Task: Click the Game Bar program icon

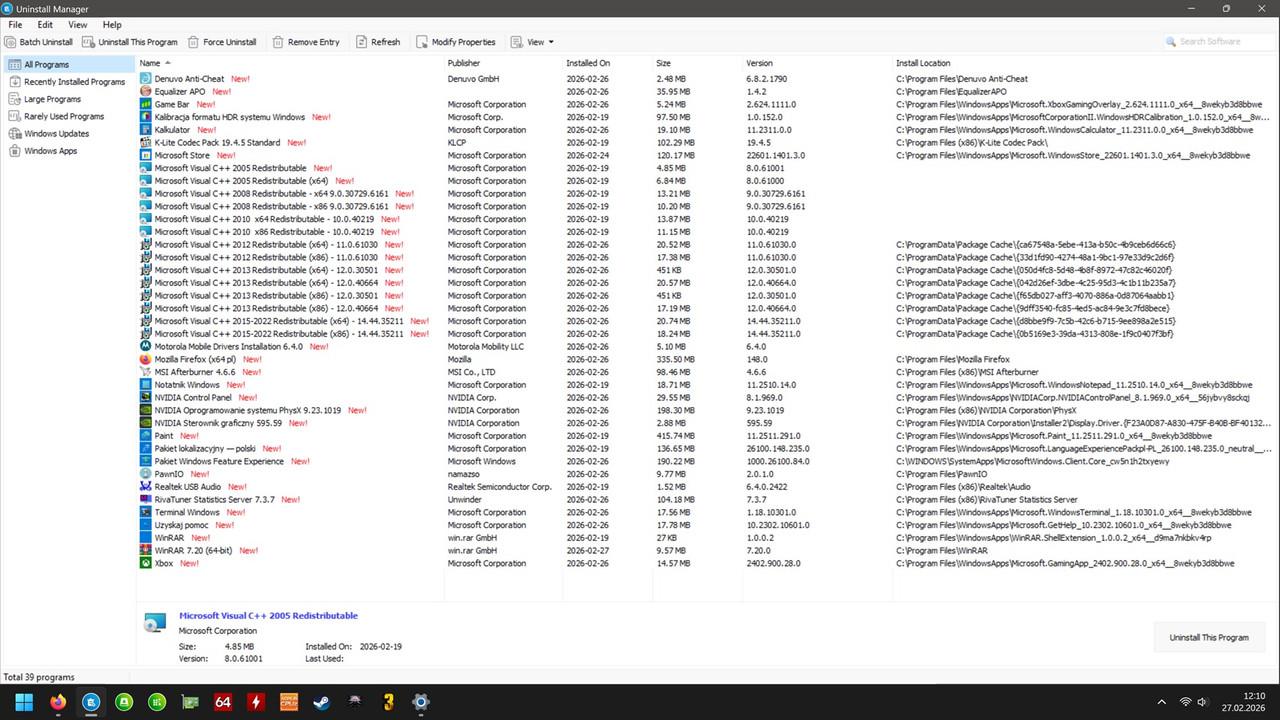Action: [x=145, y=104]
